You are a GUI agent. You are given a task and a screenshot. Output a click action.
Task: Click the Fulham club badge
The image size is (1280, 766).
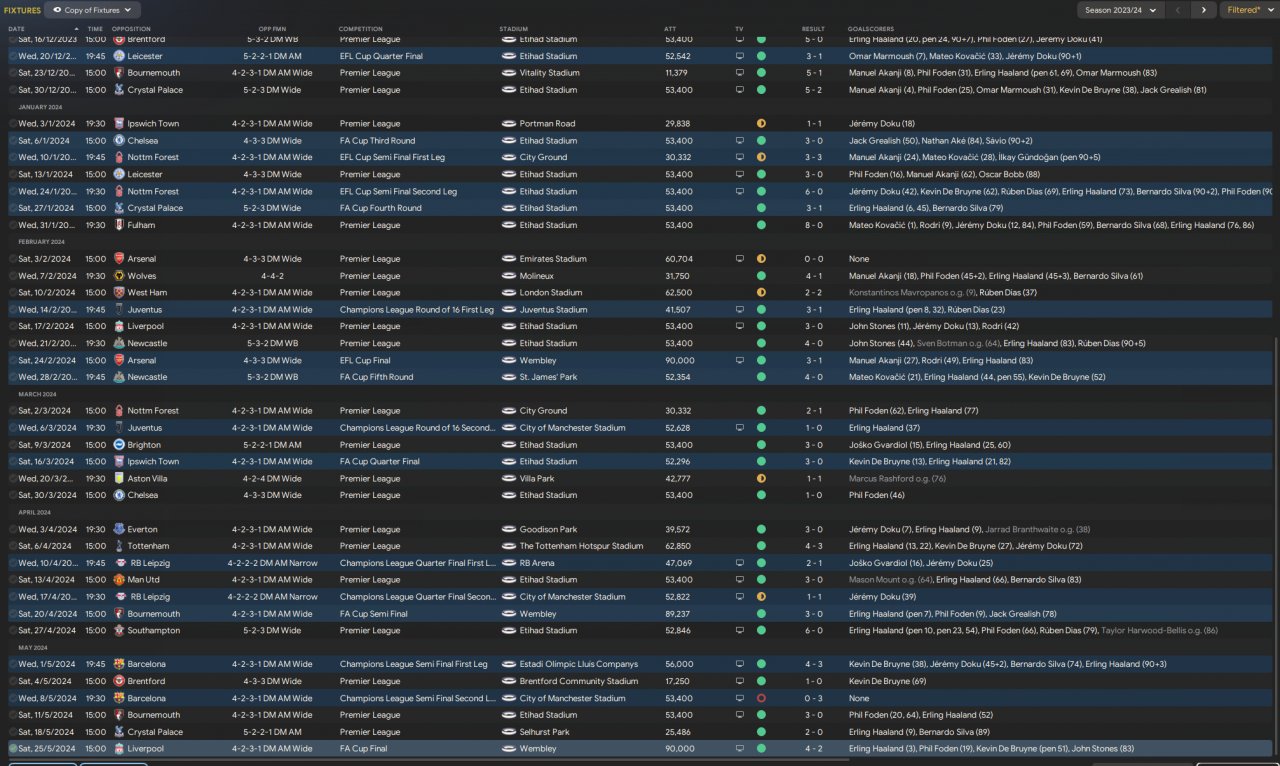click(x=119, y=225)
